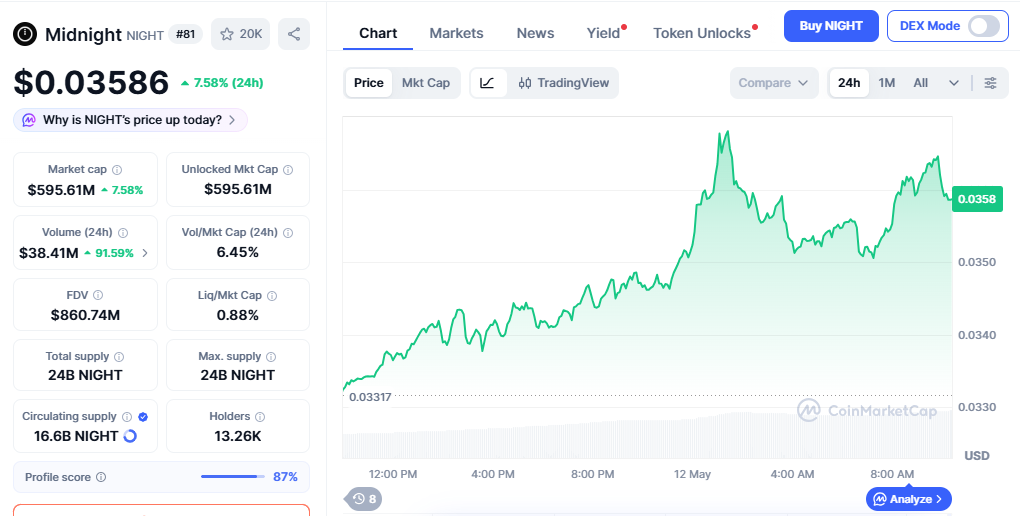The width and height of the screenshot is (1020, 516).
Task: Set chart range to 1M
Action: pyautogui.click(x=887, y=83)
